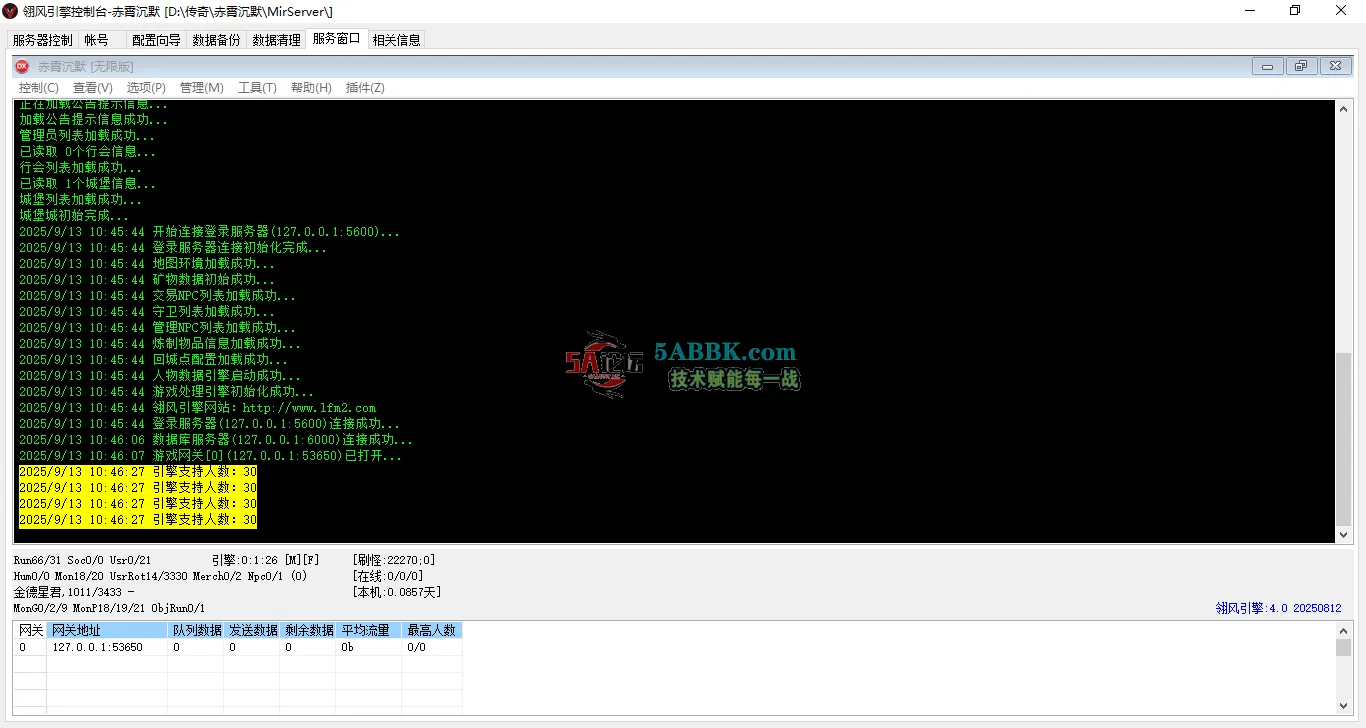Click the 网关地址 column header

pos(108,630)
